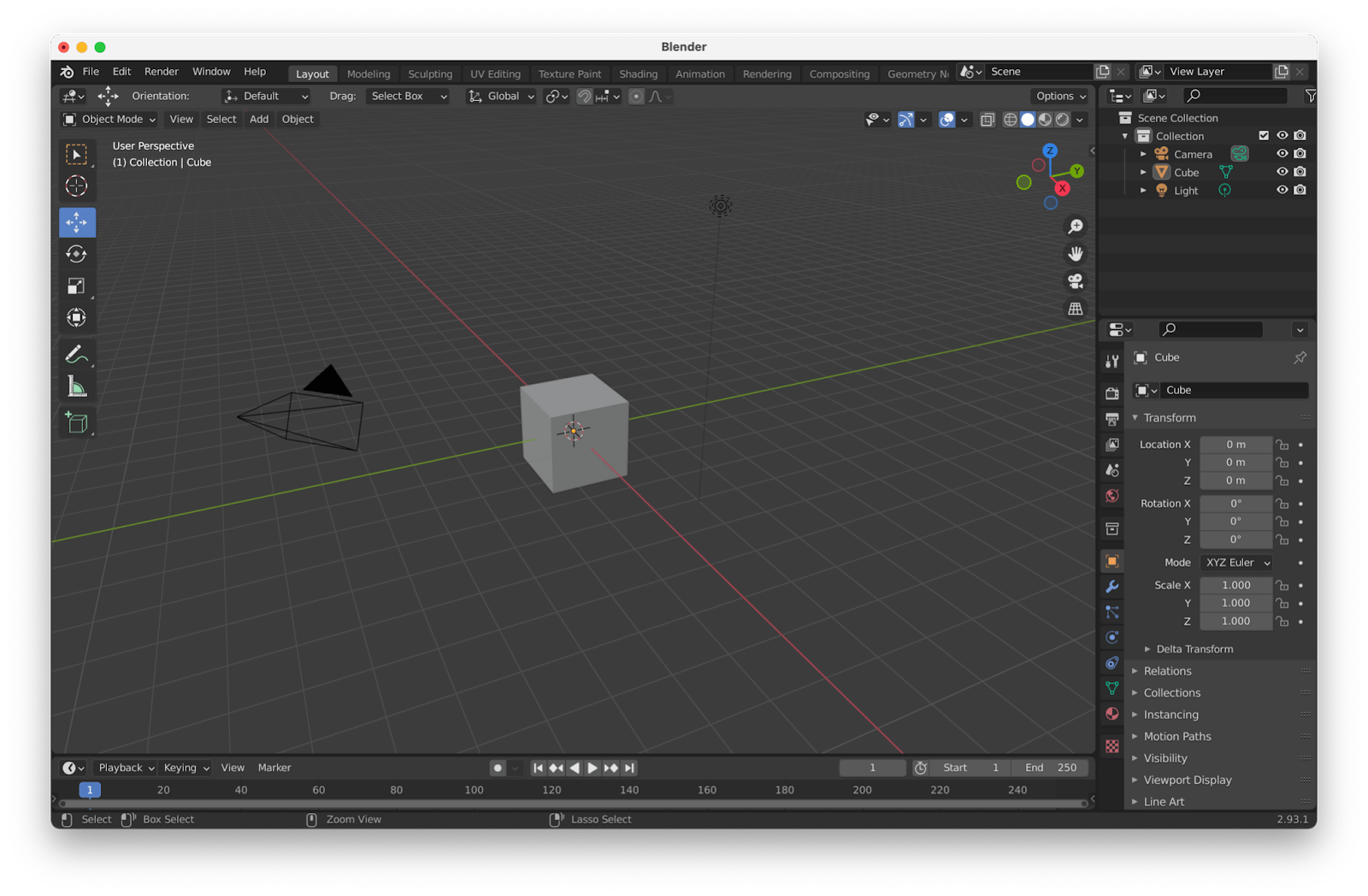The image size is (1368, 896).
Task: Click the pan view hand icon
Action: (x=1076, y=254)
